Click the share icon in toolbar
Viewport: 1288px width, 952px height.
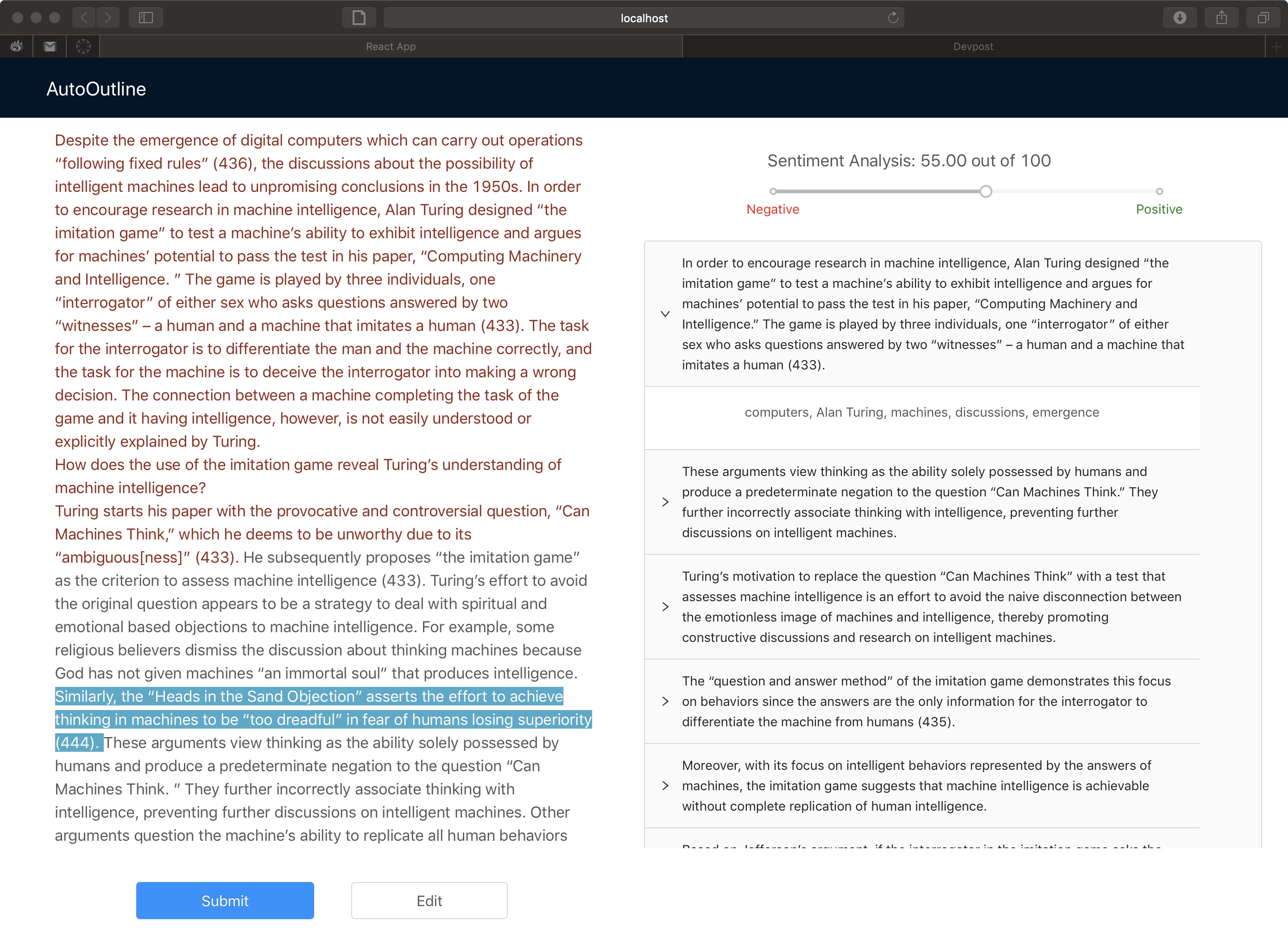1221,18
